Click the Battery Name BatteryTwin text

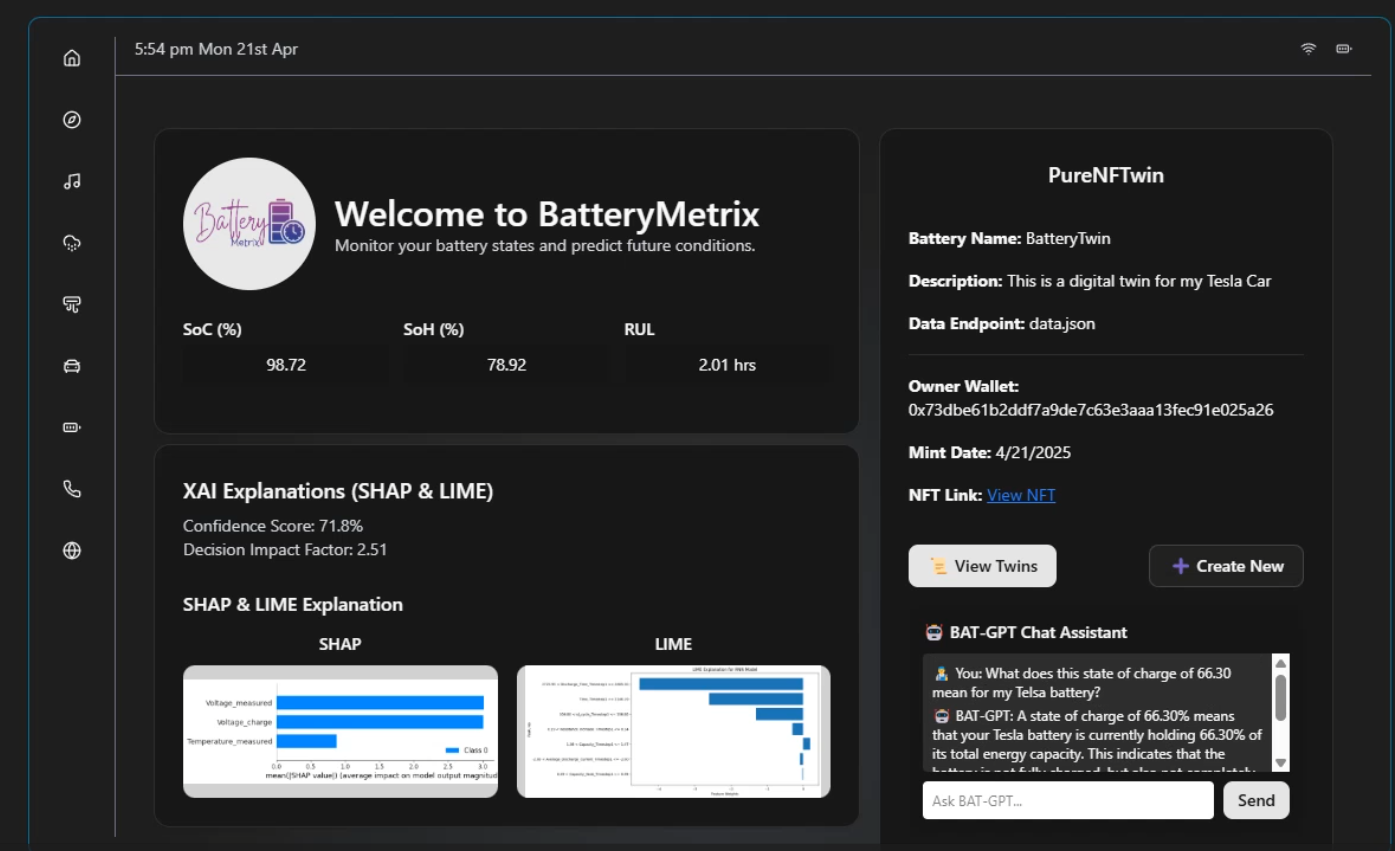pyautogui.click(x=1010, y=238)
